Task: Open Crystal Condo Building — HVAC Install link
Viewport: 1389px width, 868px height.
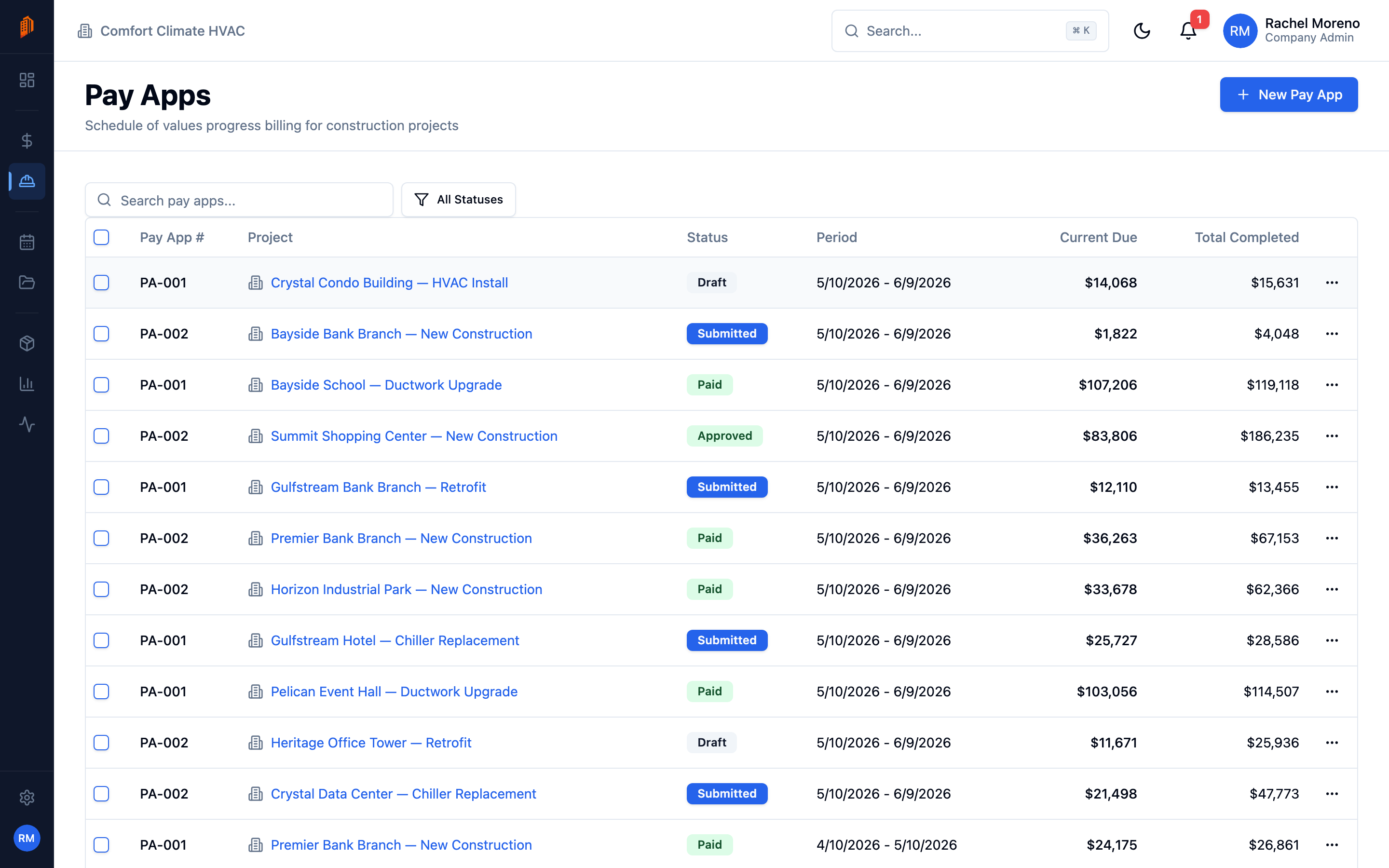Action: coord(389,283)
